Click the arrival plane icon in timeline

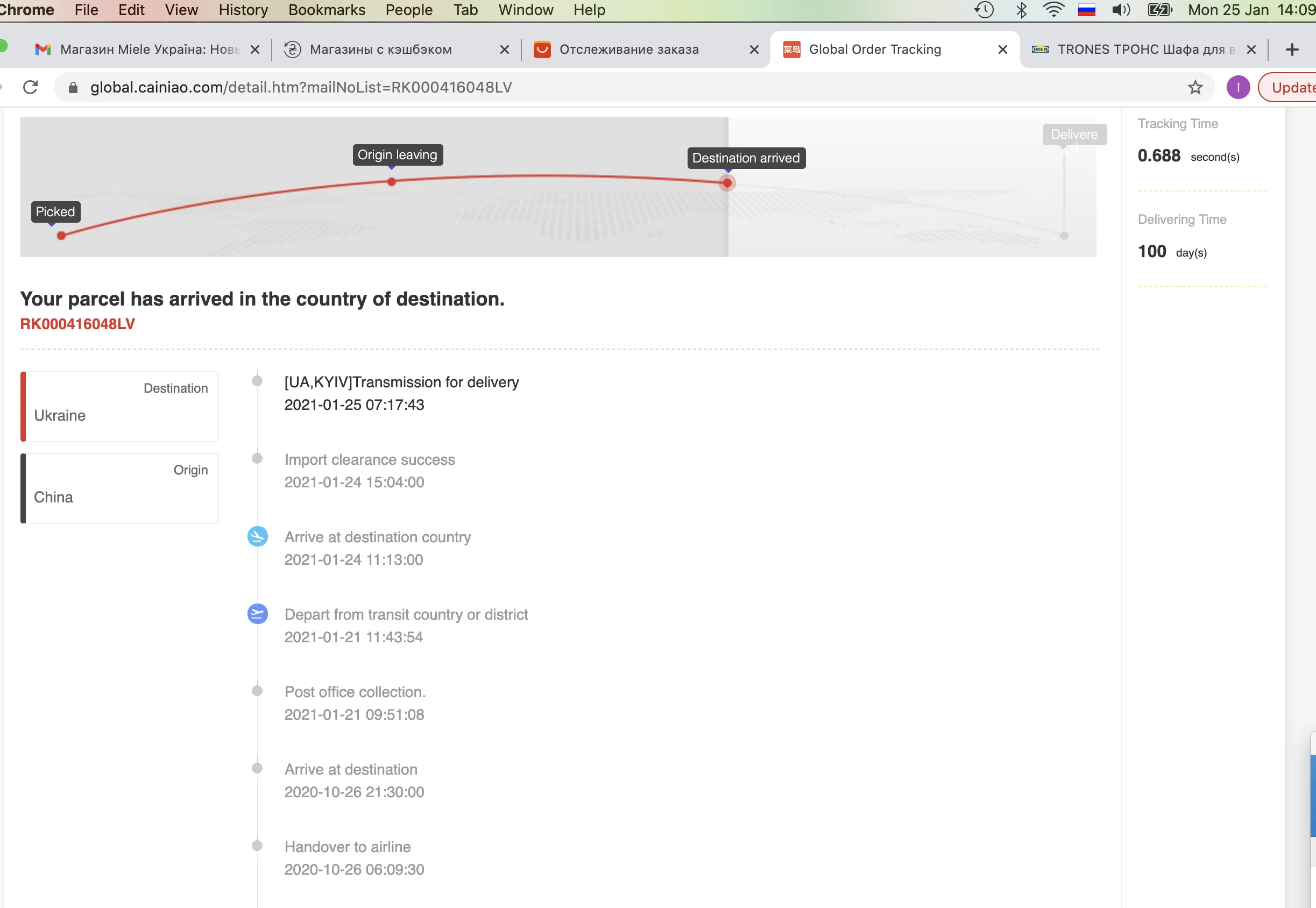click(x=257, y=536)
